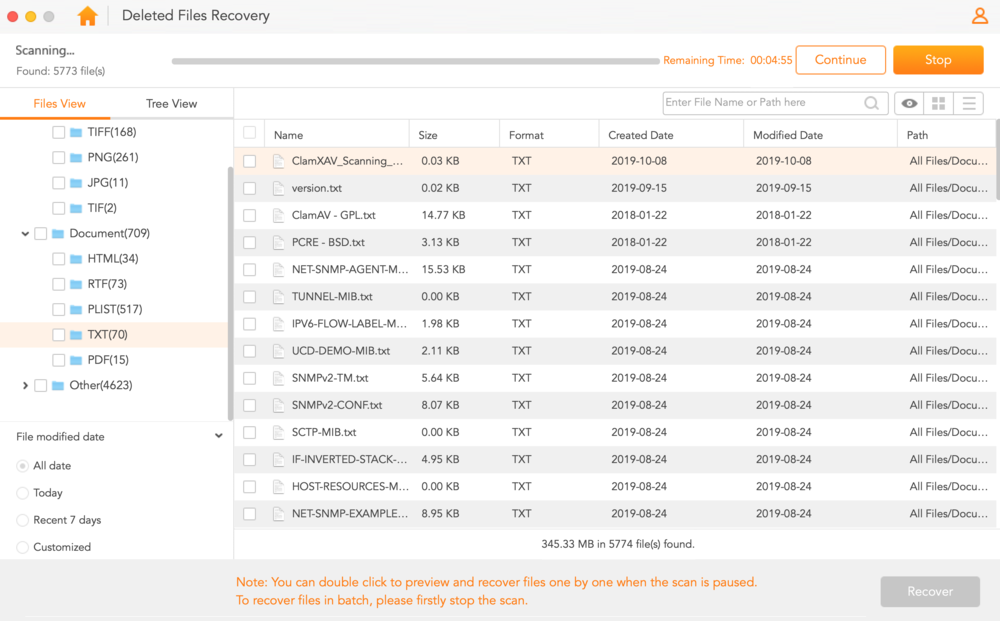Click file icon for ClamXAV_Scanning file
Screen dimensions: 1000x621
pos(278,161)
